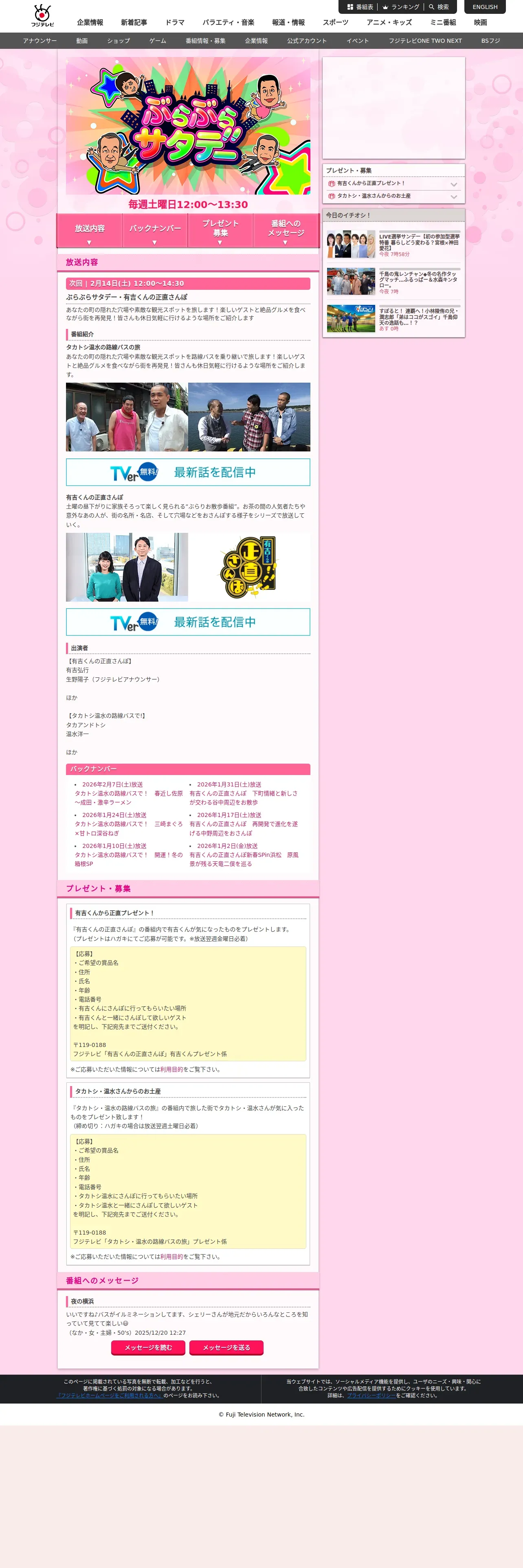Image resolution: width=523 pixels, height=1568 pixels.
Task: Switch site to ENGLISH
Action: tap(485, 7)
